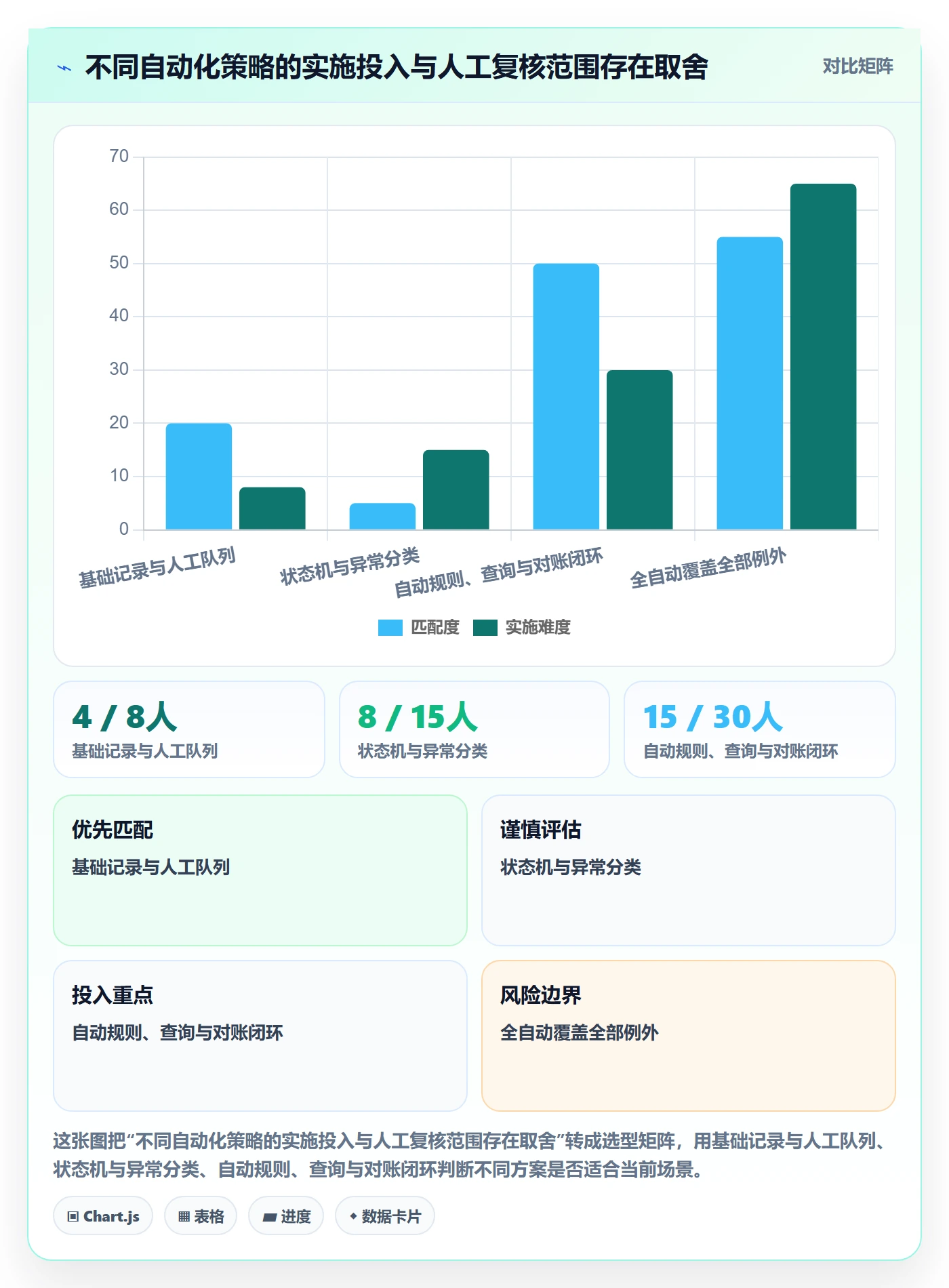Click 基础记录与人工队列 under 4 / 8人
This screenshot has width=949, height=1288.
[x=145, y=751]
